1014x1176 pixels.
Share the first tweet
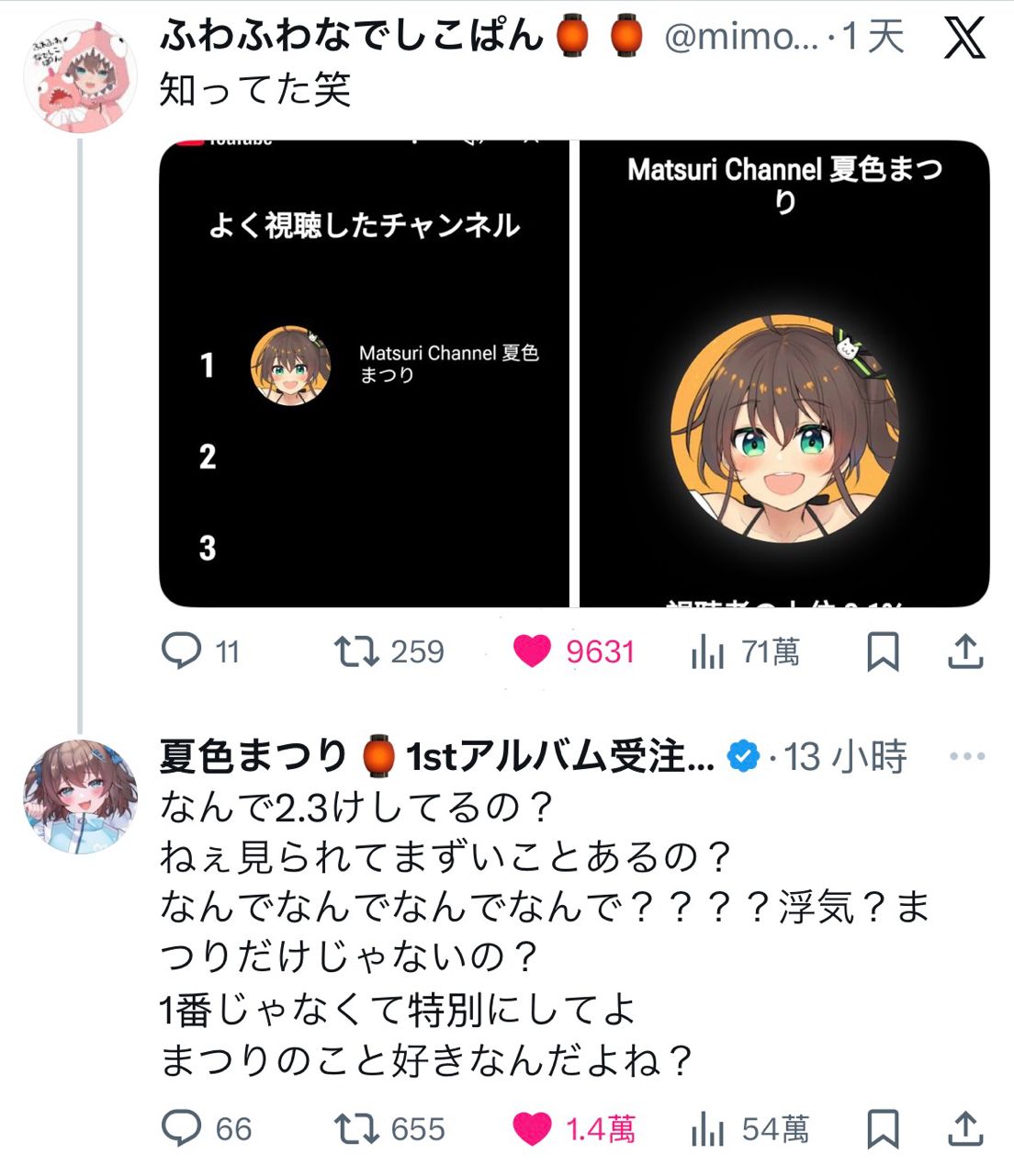click(x=965, y=651)
